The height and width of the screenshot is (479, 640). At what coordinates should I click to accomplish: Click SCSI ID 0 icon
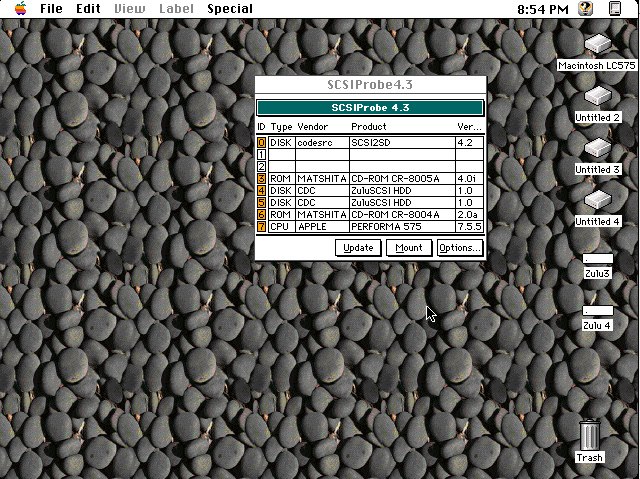[261, 142]
